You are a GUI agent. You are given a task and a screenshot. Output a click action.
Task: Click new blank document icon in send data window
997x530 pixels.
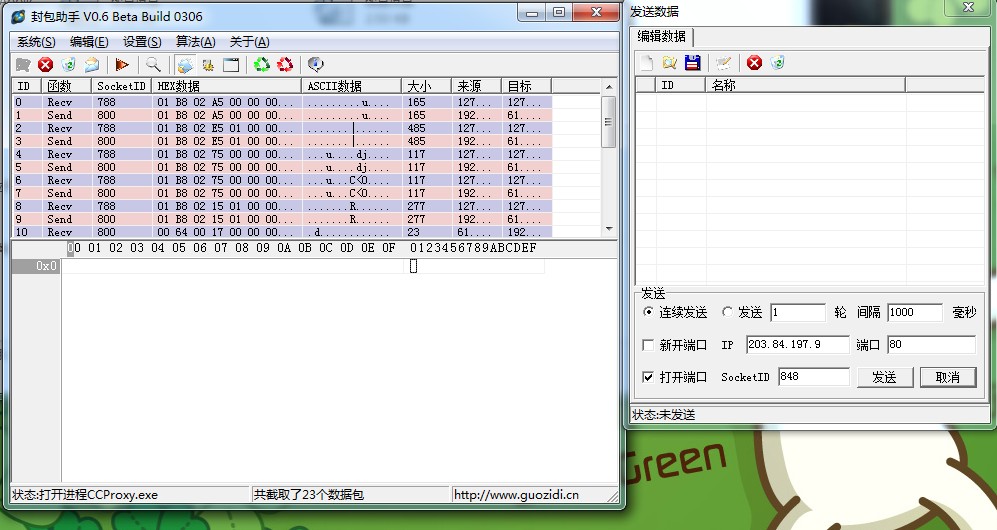point(646,62)
